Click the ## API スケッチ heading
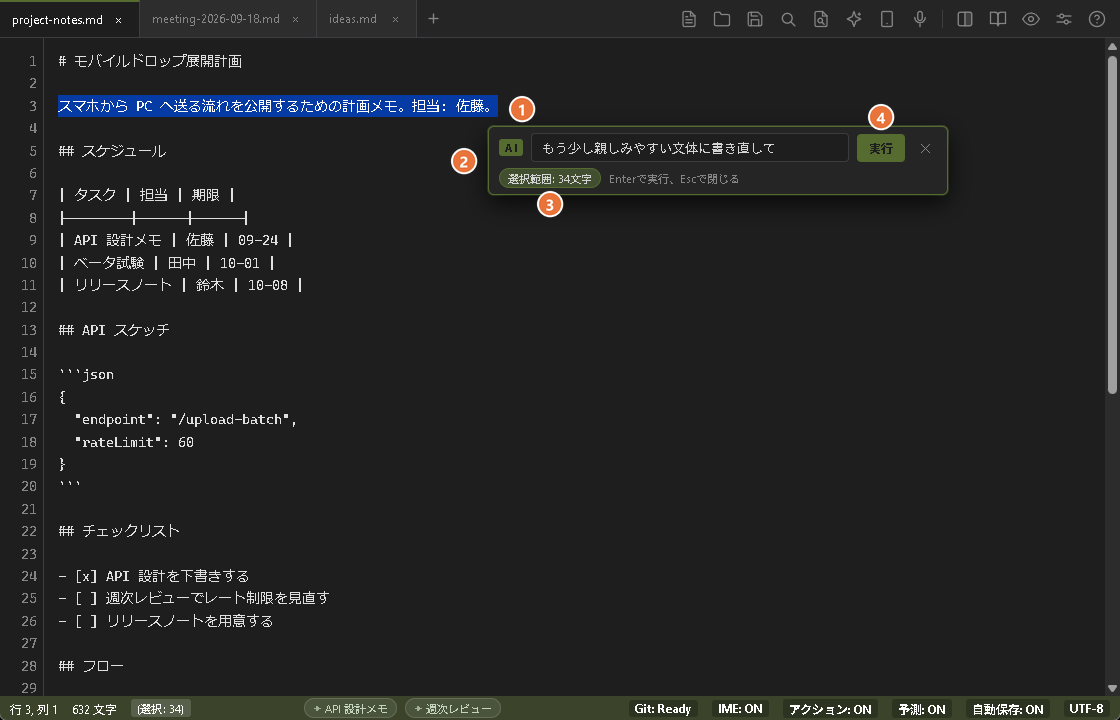Image resolution: width=1120 pixels, height=720 pixels. click(114, 330)
